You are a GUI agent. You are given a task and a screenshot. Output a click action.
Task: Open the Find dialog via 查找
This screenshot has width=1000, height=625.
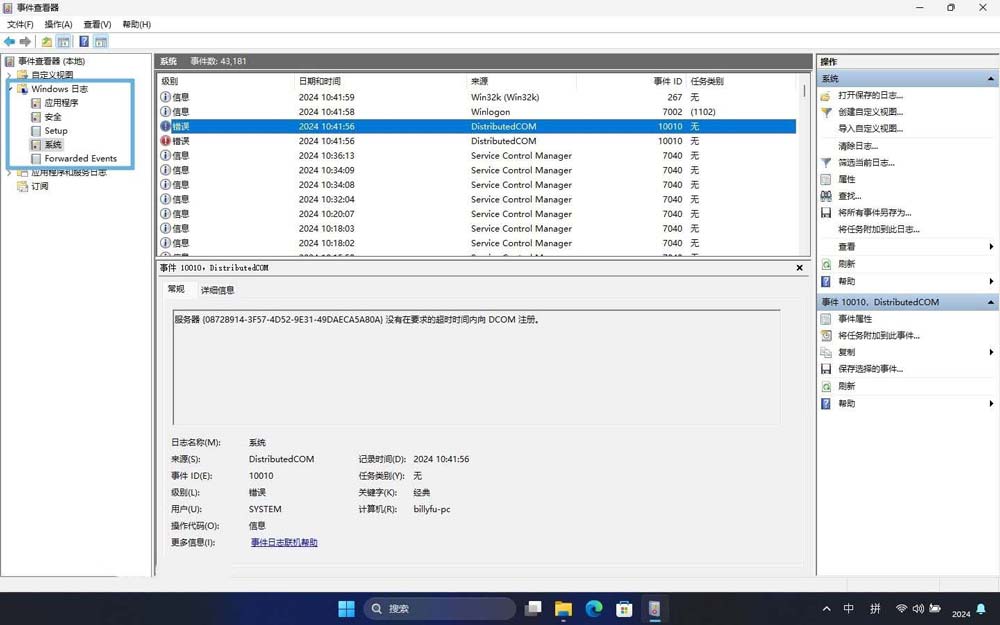(845, 196)
